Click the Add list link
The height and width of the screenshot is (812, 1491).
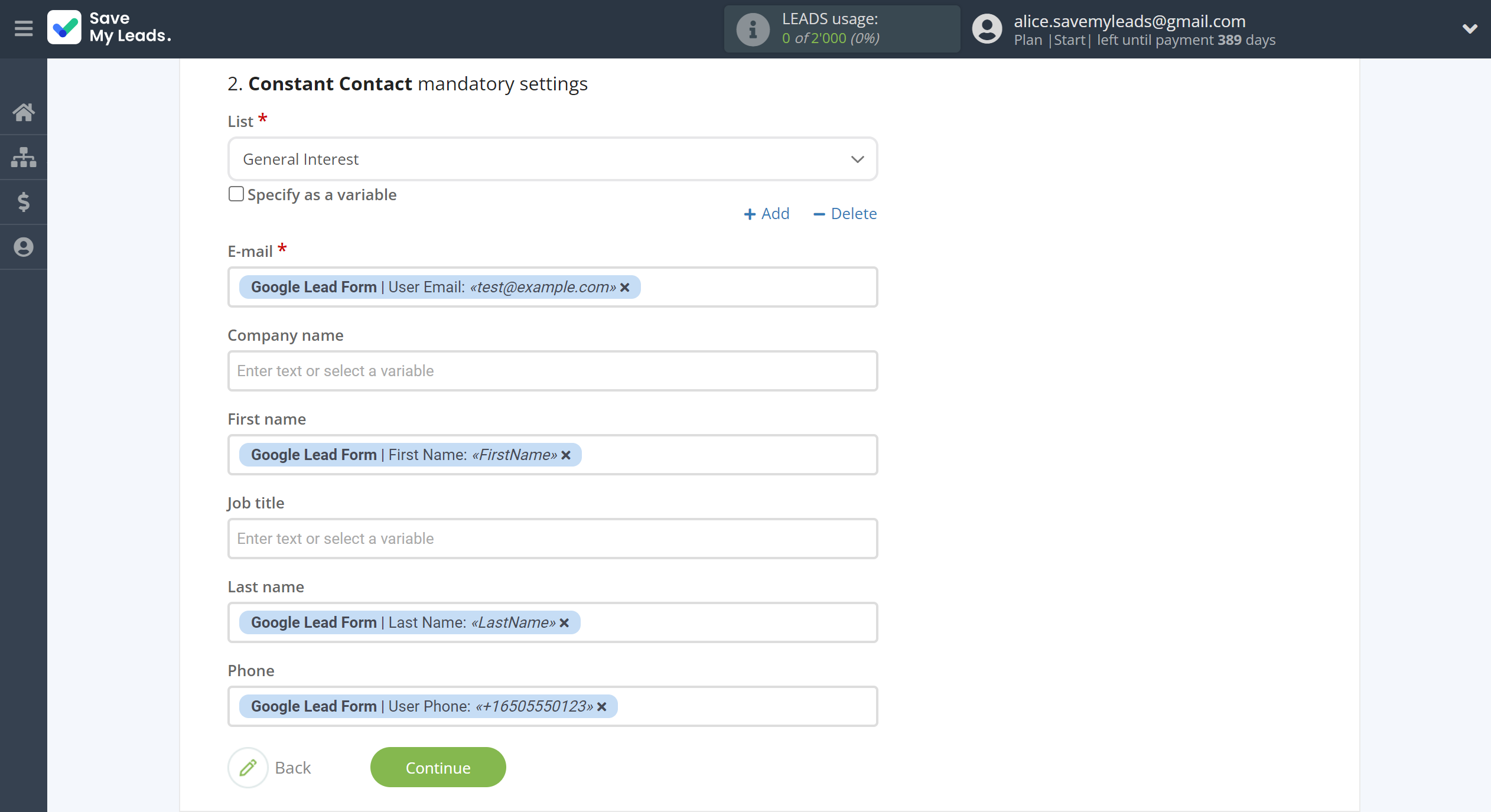click(766, 214)
